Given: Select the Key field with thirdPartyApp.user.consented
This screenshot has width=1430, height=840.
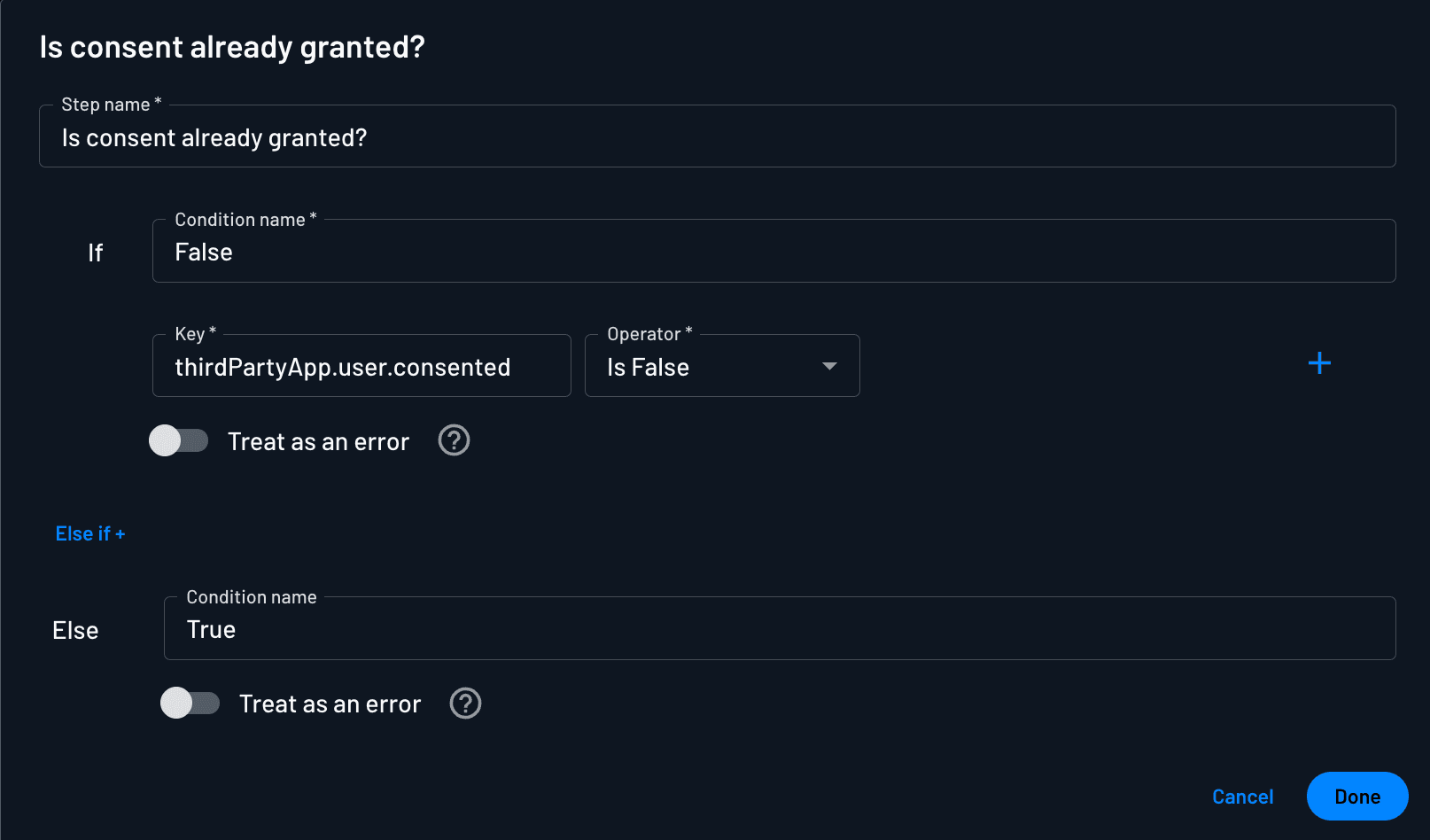Looking at the screenshot, I should click(361, 366).
